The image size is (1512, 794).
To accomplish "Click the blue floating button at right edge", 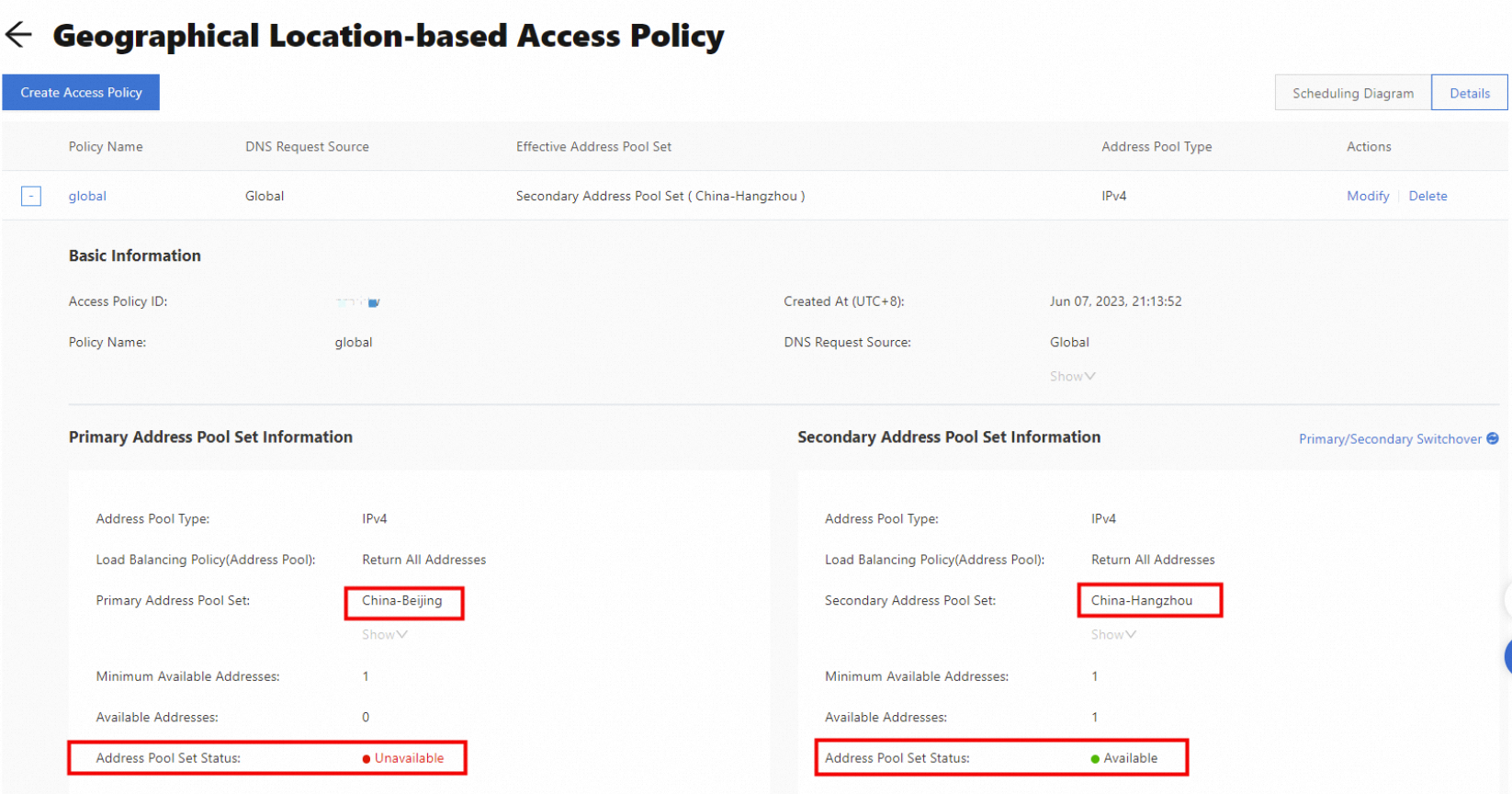I will pyautogui.click(x=1507, y=657).
